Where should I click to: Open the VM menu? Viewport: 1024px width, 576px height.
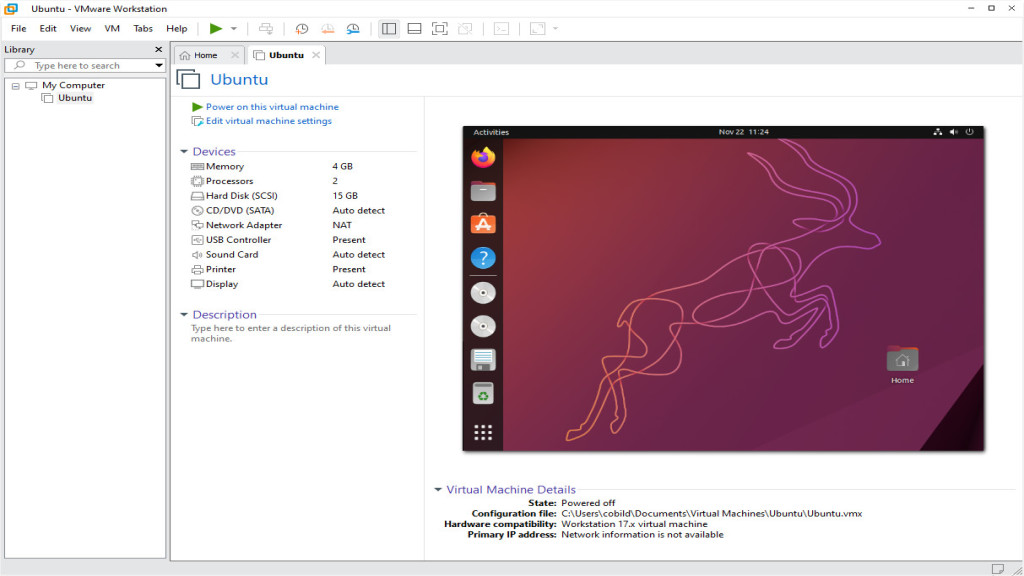point(112,28)
